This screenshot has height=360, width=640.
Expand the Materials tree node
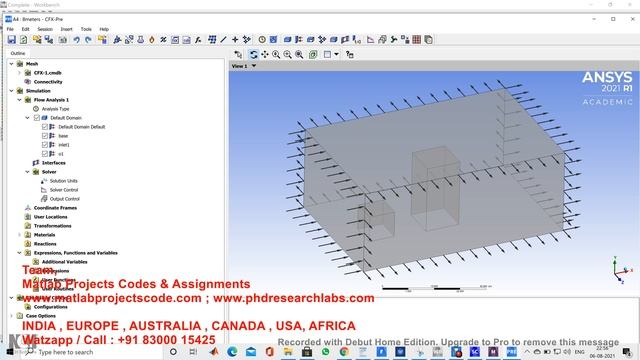pyautogui.click(x=19, y=235)
